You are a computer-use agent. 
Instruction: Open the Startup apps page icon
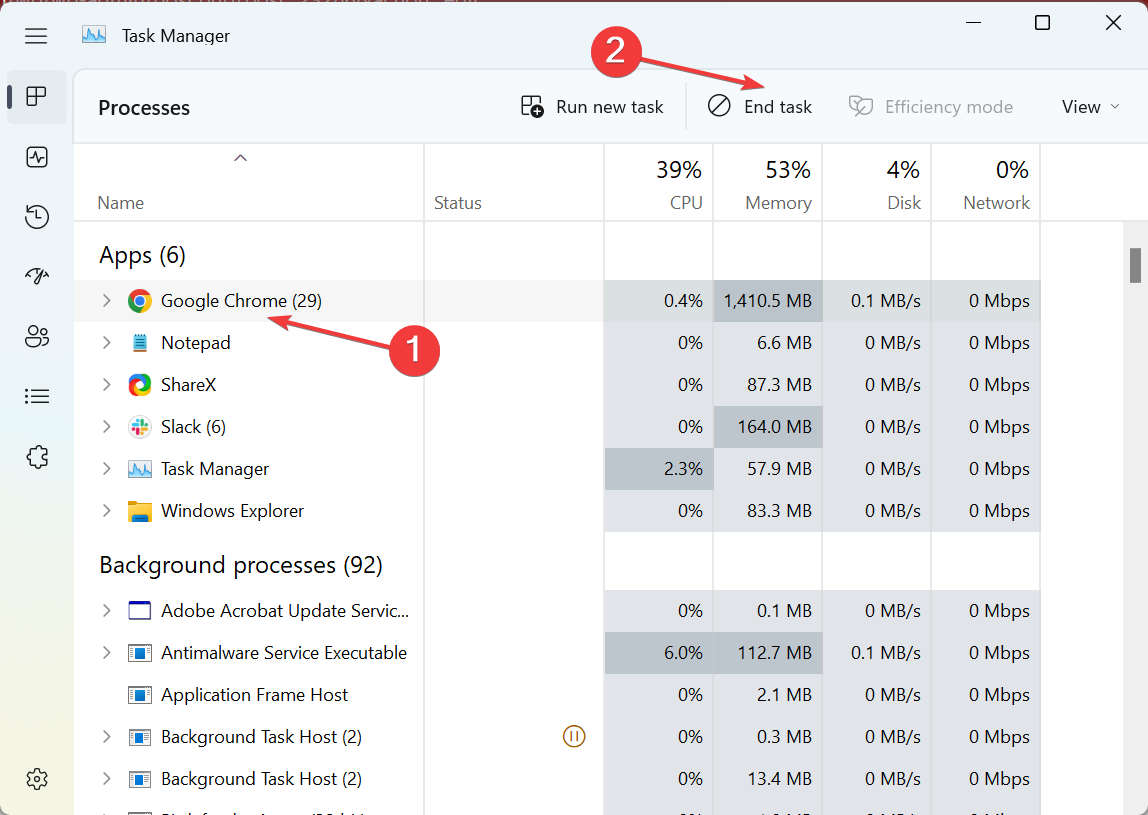point(37,276)
